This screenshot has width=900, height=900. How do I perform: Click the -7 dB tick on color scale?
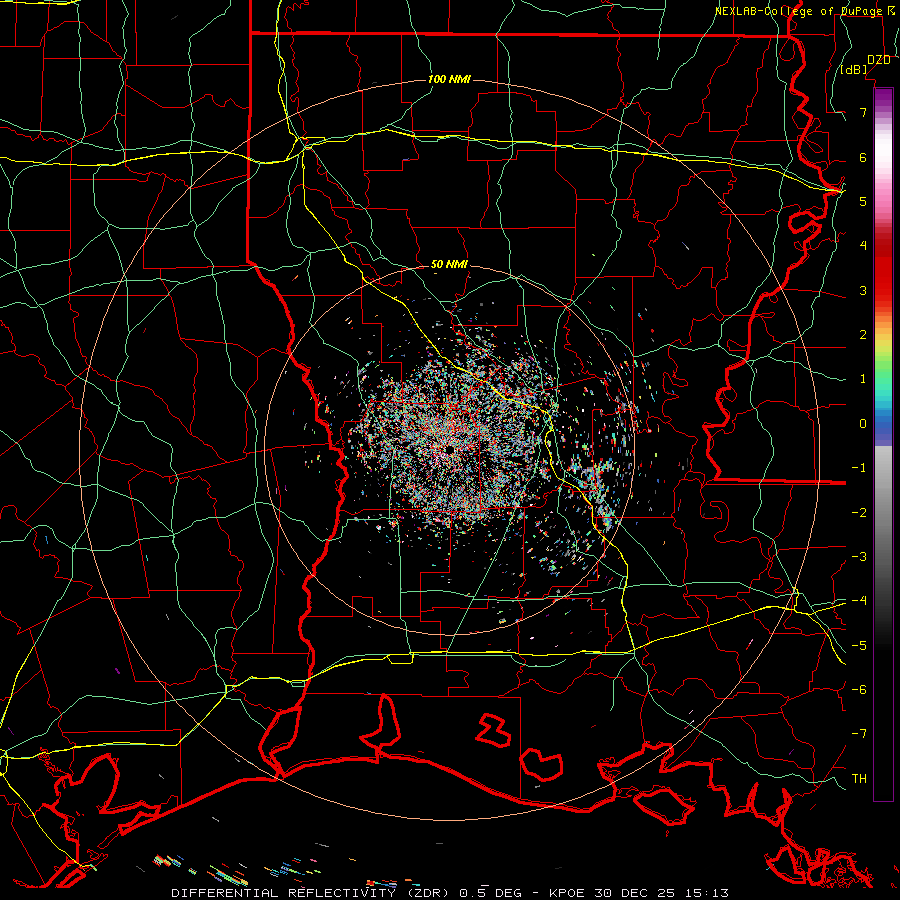click(x=859, y=734)
